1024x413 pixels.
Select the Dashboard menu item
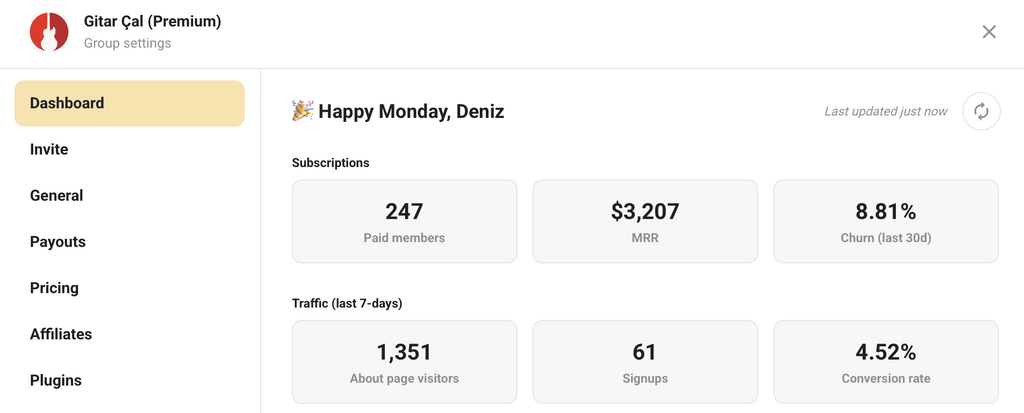point(129,103)
